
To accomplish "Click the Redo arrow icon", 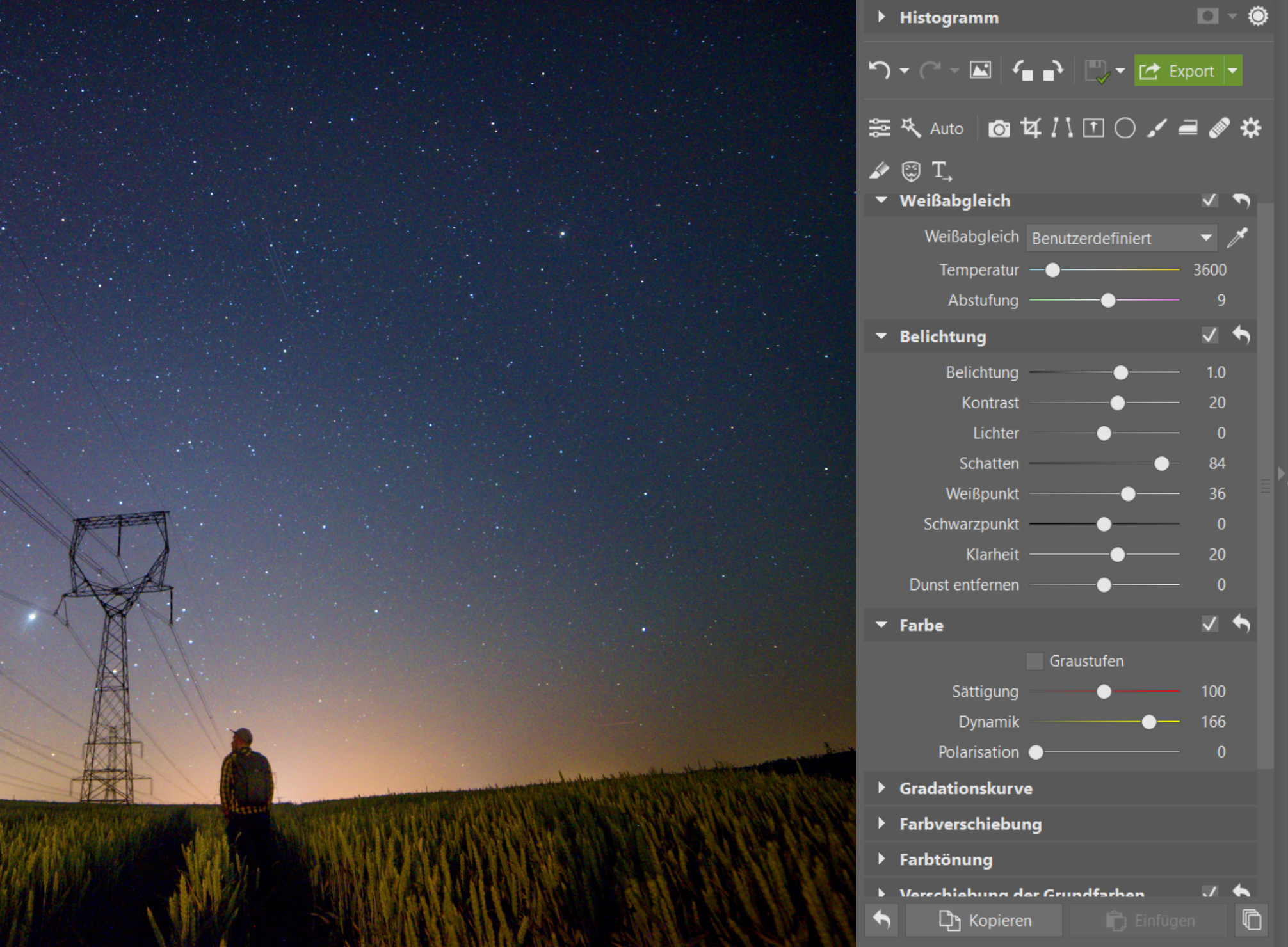I will [x=930, y=70].
